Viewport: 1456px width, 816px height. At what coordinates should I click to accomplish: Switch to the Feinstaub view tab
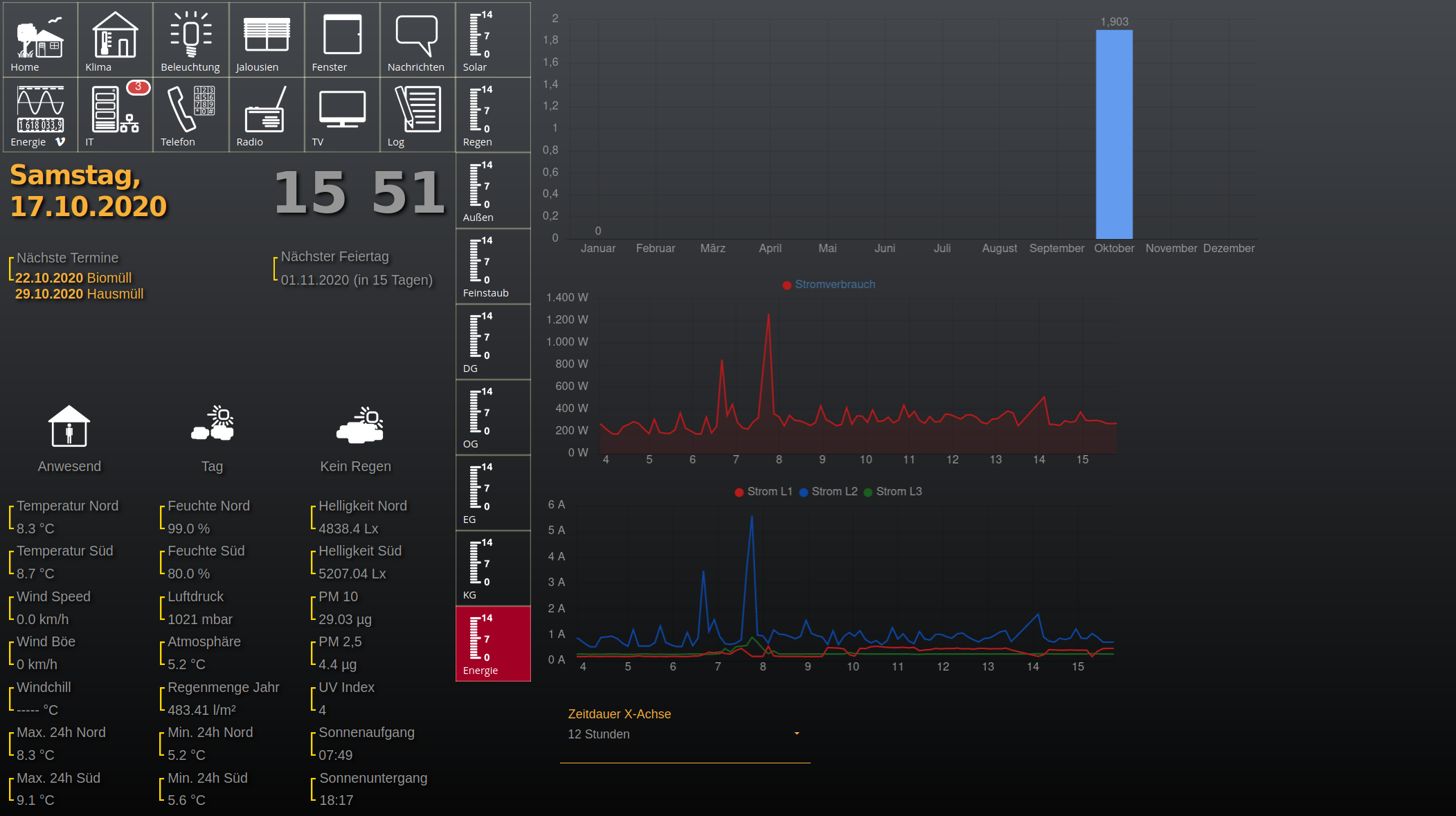tap(493, 266)
